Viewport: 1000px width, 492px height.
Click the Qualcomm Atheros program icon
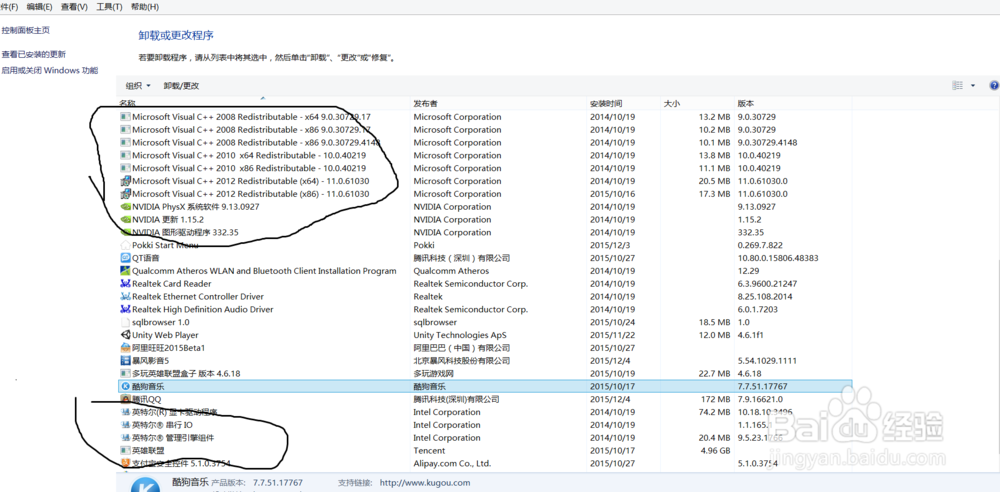pos(125,271)
